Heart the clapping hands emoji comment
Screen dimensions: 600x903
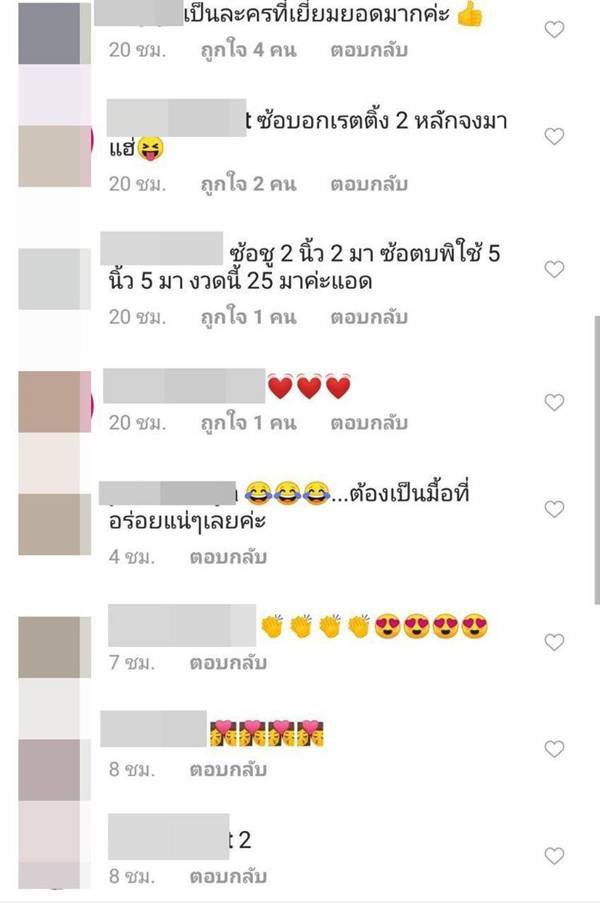pos(554,642)
